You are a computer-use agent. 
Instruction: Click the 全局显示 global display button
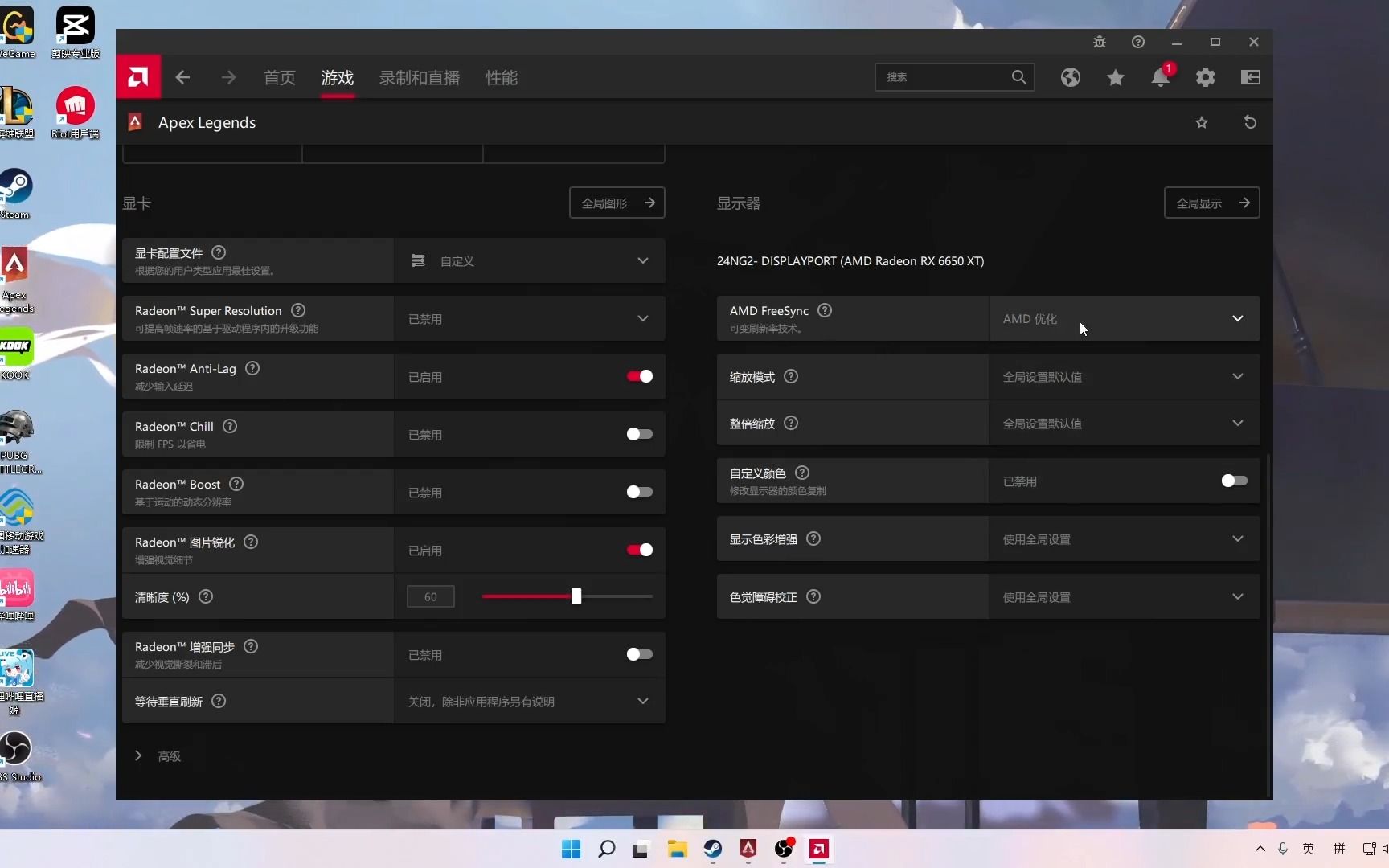[1211, 203]
